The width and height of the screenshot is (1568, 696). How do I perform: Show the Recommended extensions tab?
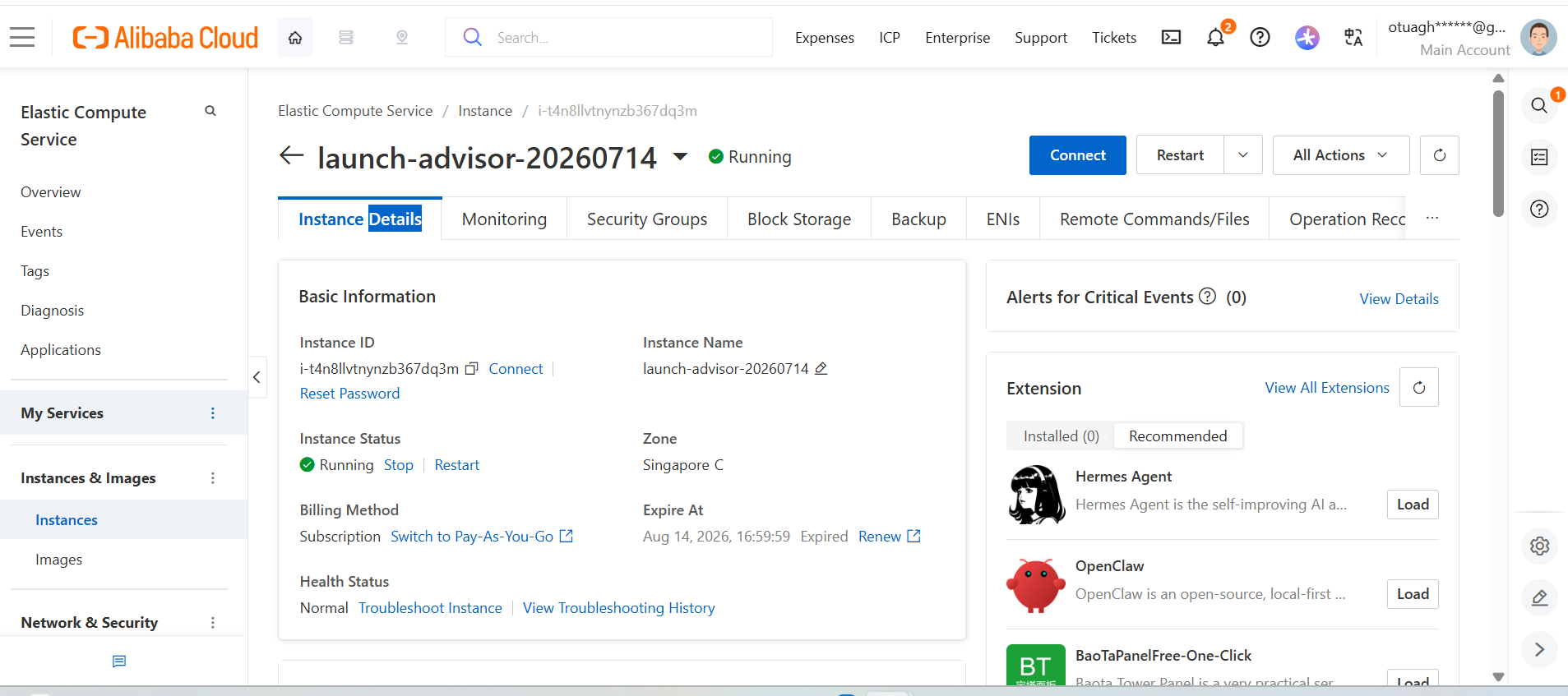[1177, 436]
